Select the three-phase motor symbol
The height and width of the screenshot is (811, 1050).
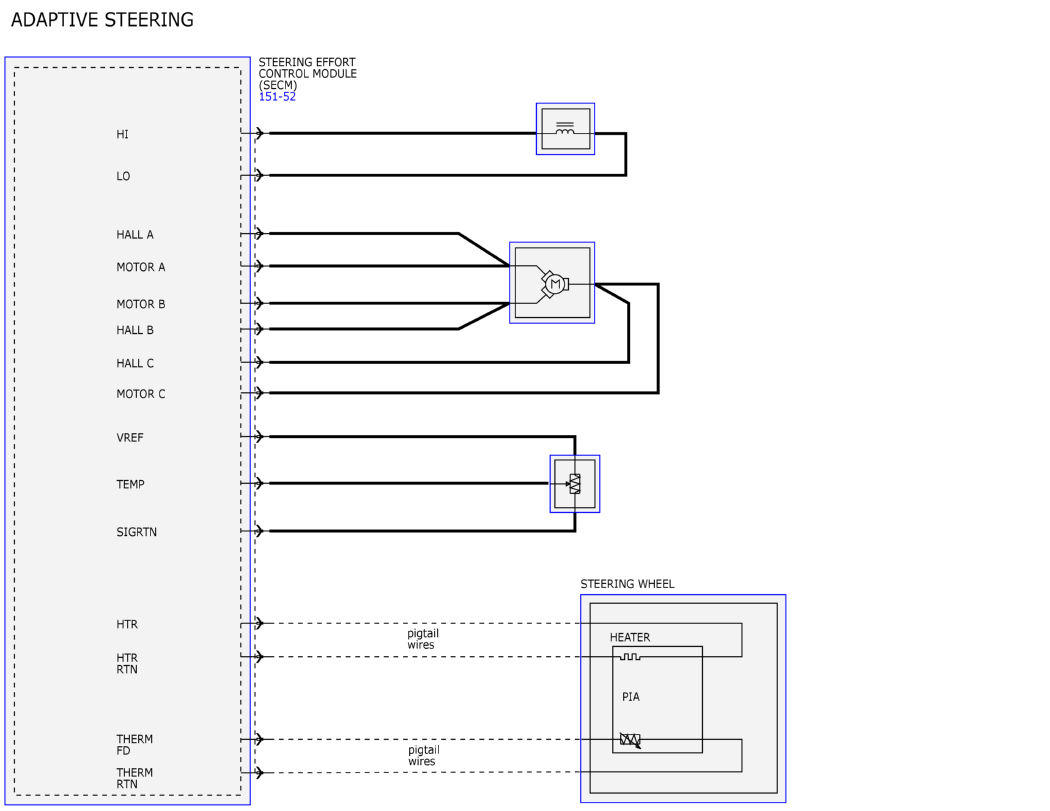click(552, 283)
